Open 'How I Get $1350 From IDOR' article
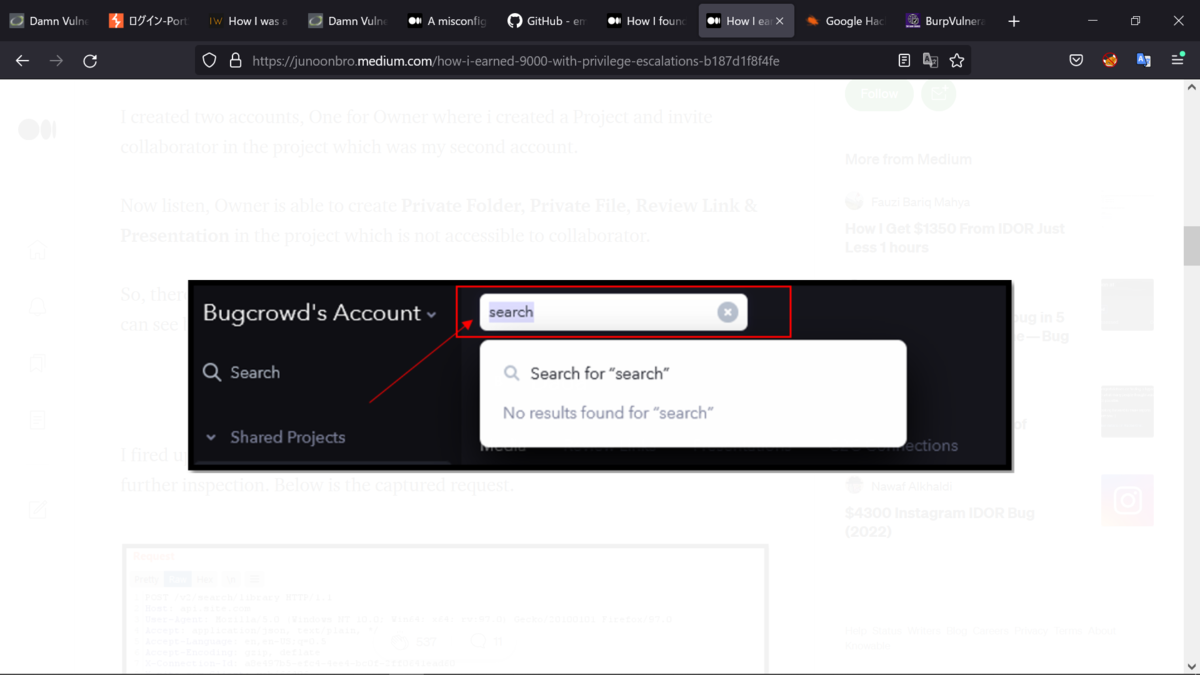Image resolution: width=1200 pixels, height=675 pixels. tap(954, 238)
